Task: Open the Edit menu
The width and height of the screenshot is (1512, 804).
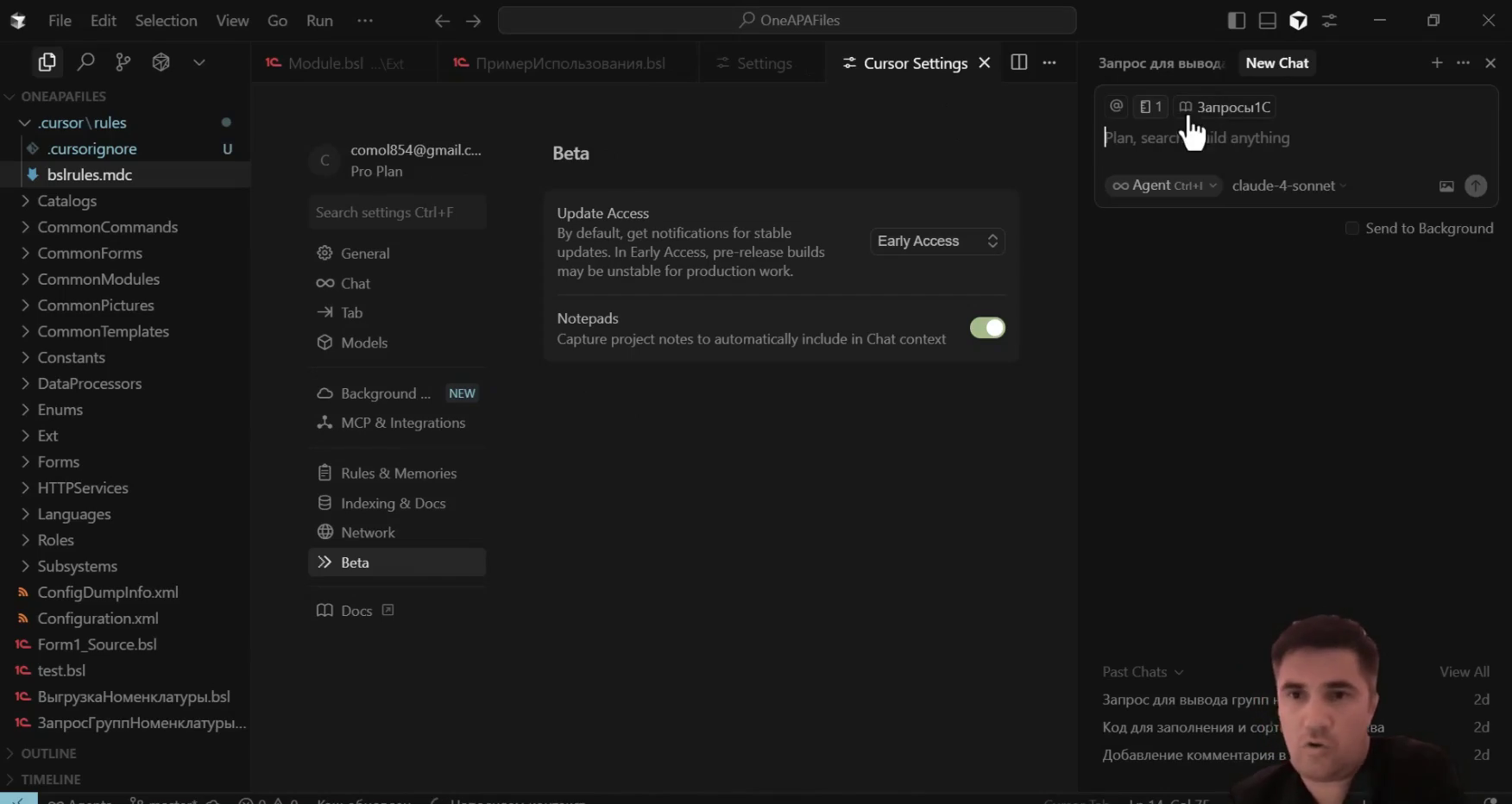Action: coord(104,21)
